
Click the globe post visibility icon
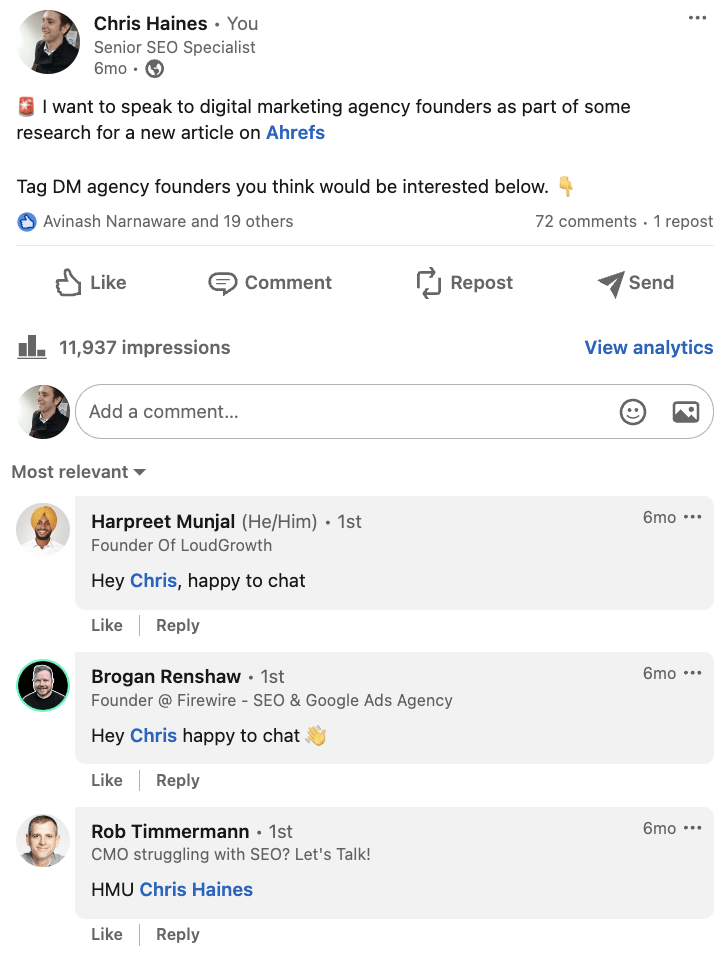click(x=152, y=69)
